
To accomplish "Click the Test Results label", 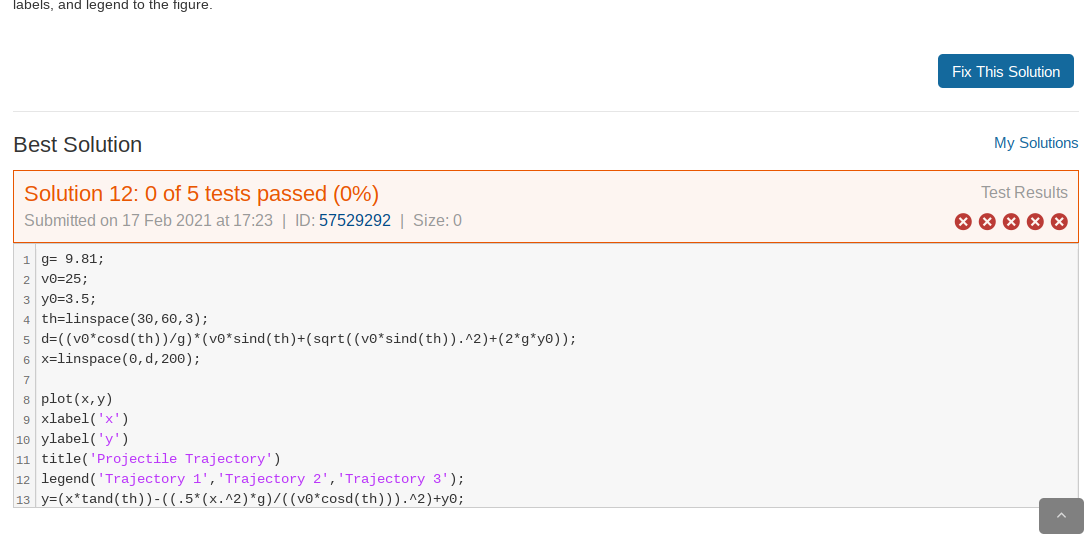I will pos(1023,192).
